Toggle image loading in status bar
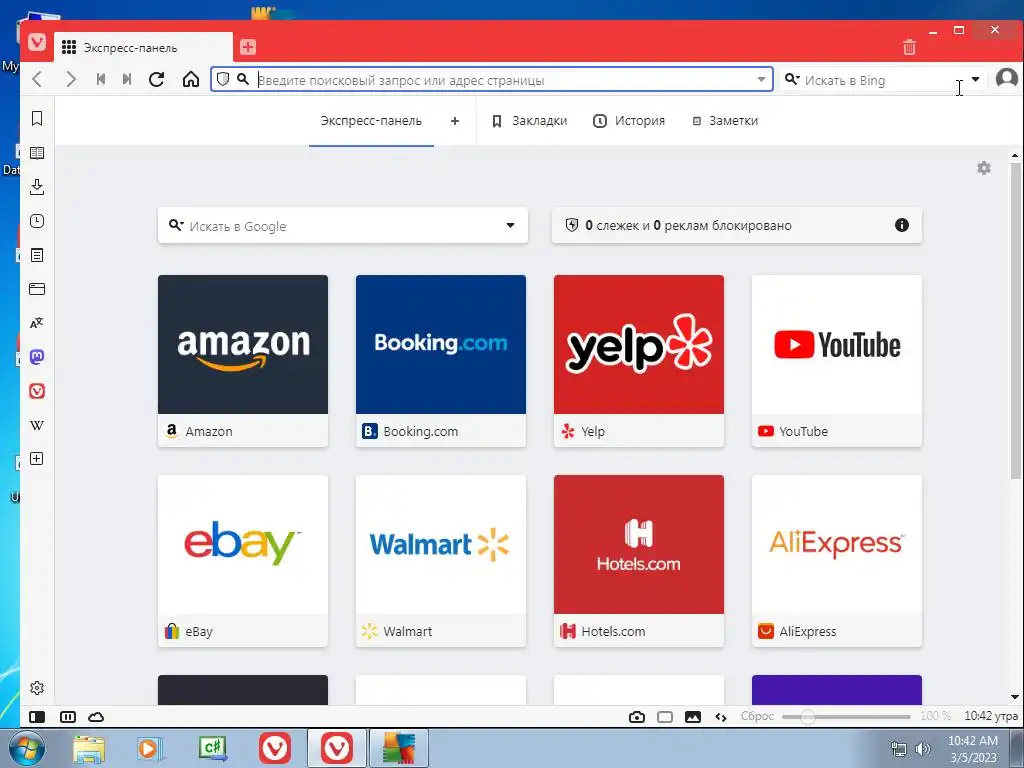Screen dimensions: 1024x768 coord(693,717)
